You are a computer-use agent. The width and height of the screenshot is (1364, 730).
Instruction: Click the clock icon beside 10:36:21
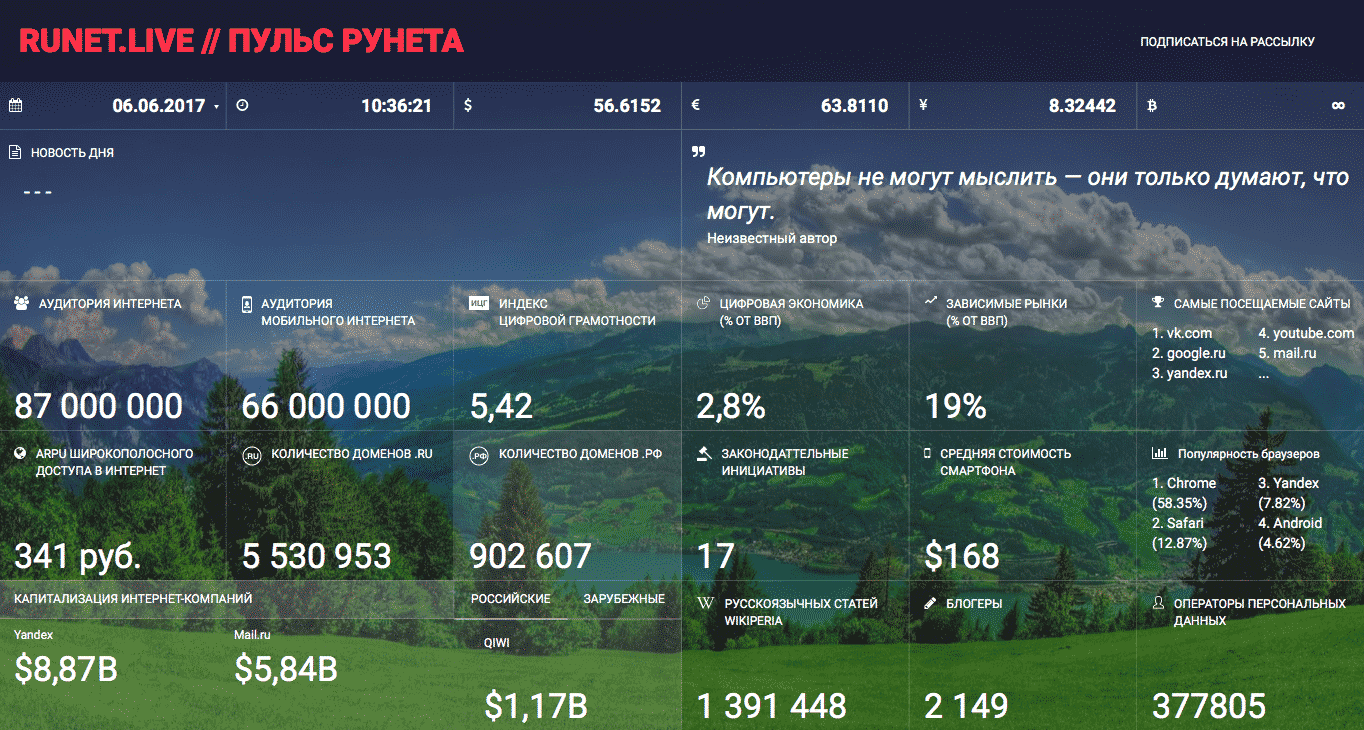(x=241, y=105)
